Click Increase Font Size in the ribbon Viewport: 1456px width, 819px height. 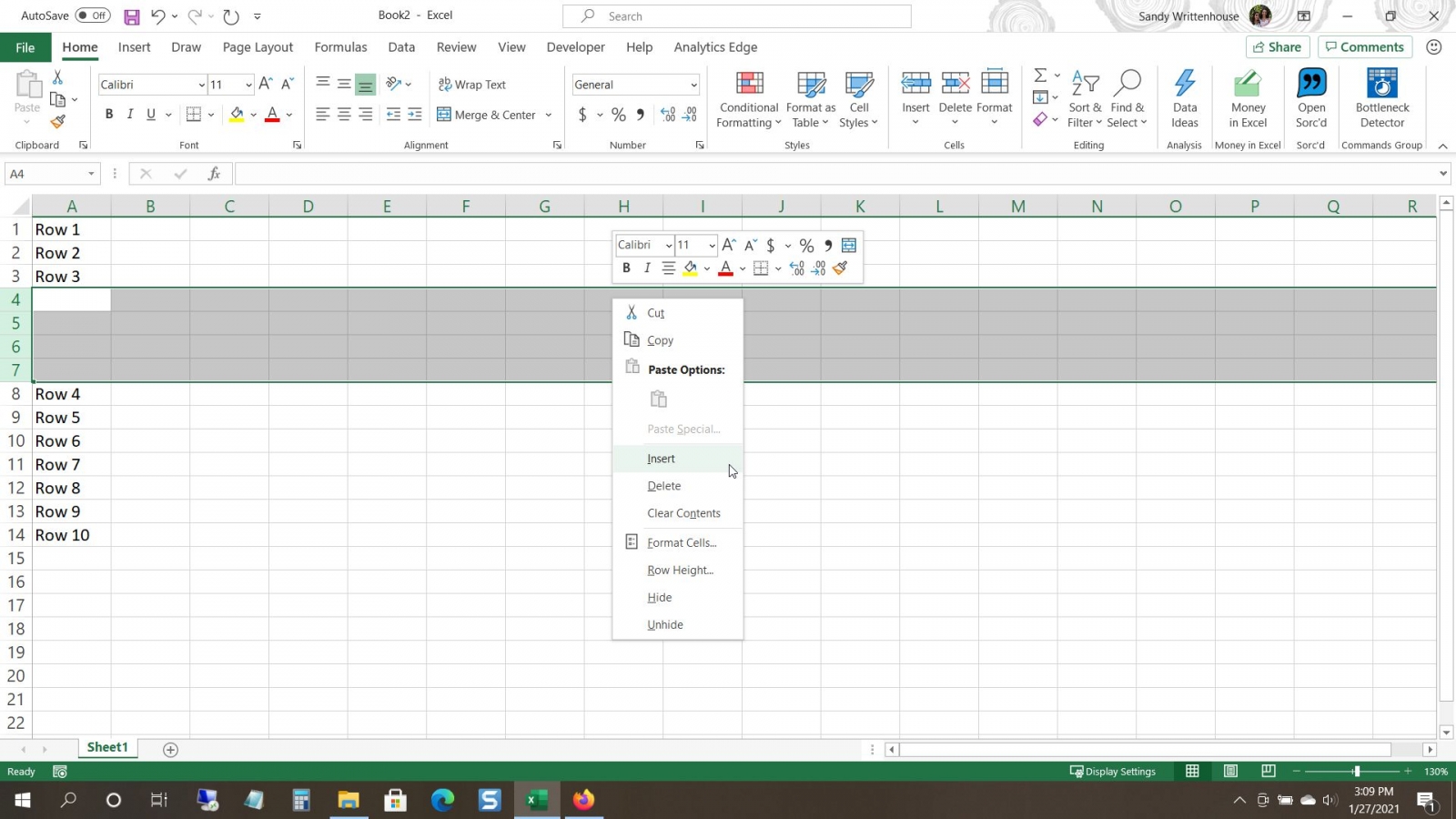click(x=266, y=84)
